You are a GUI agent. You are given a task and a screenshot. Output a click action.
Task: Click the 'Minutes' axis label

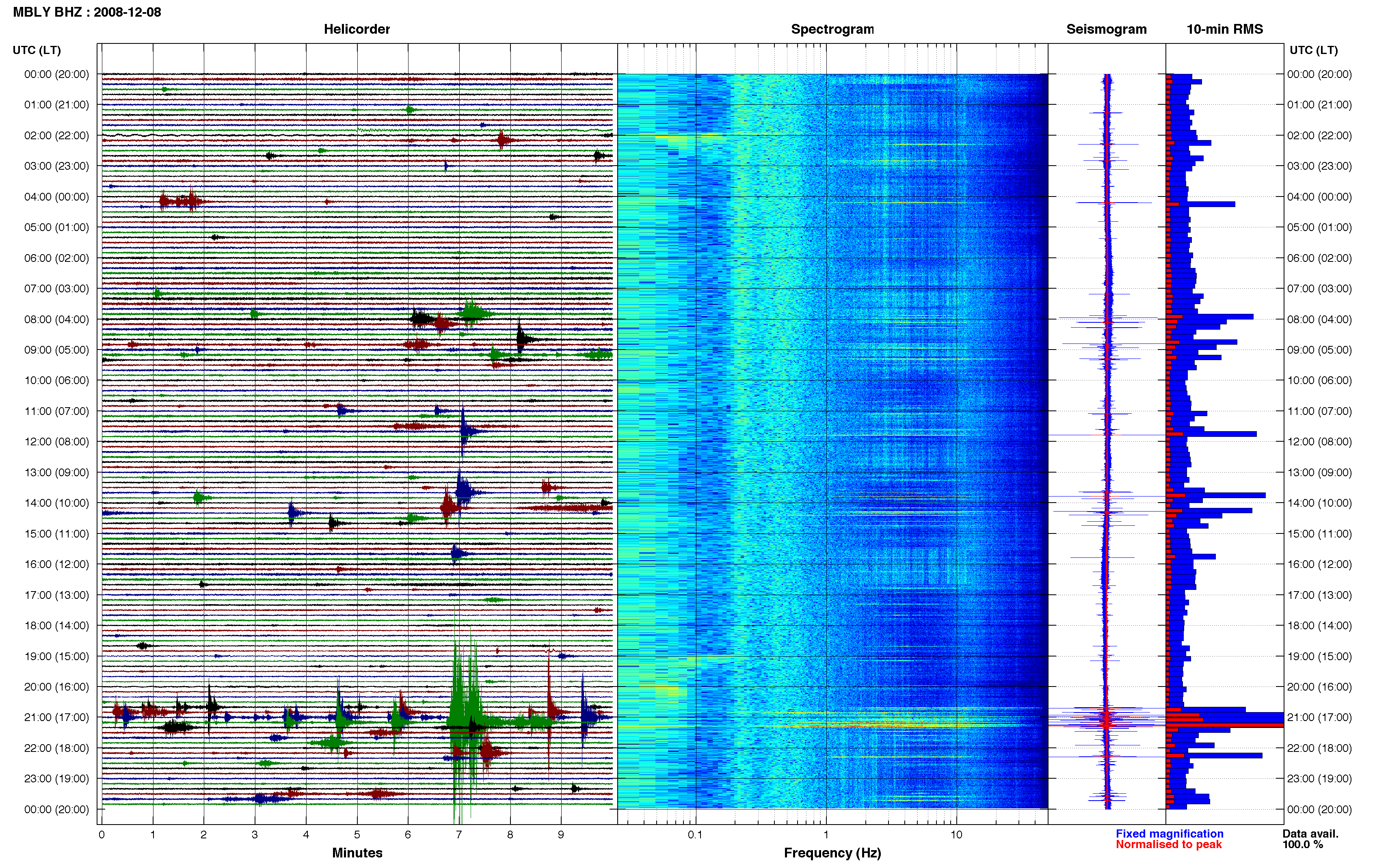[x=357, y=853]
